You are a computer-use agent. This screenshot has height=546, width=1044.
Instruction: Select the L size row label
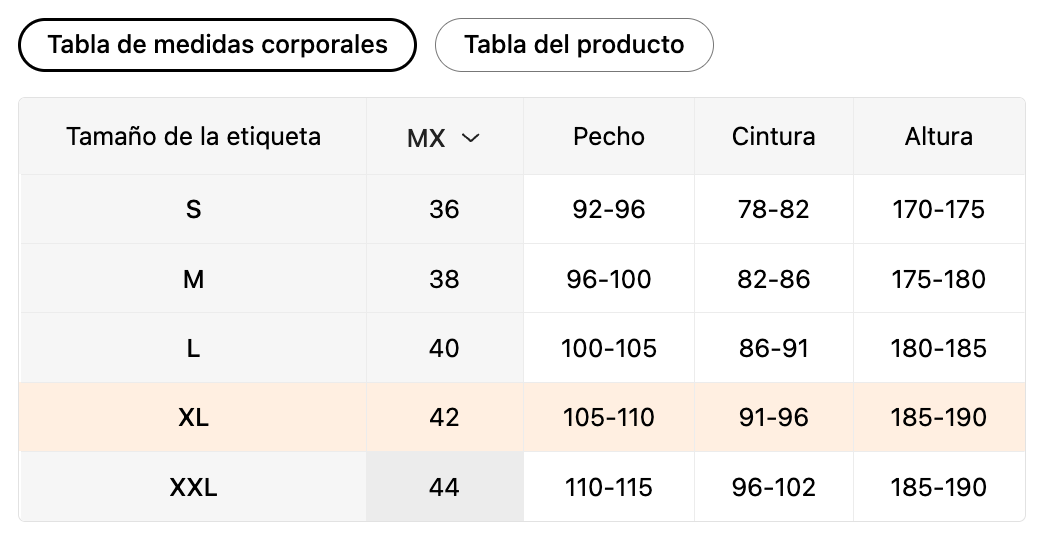tap(193, 348)
